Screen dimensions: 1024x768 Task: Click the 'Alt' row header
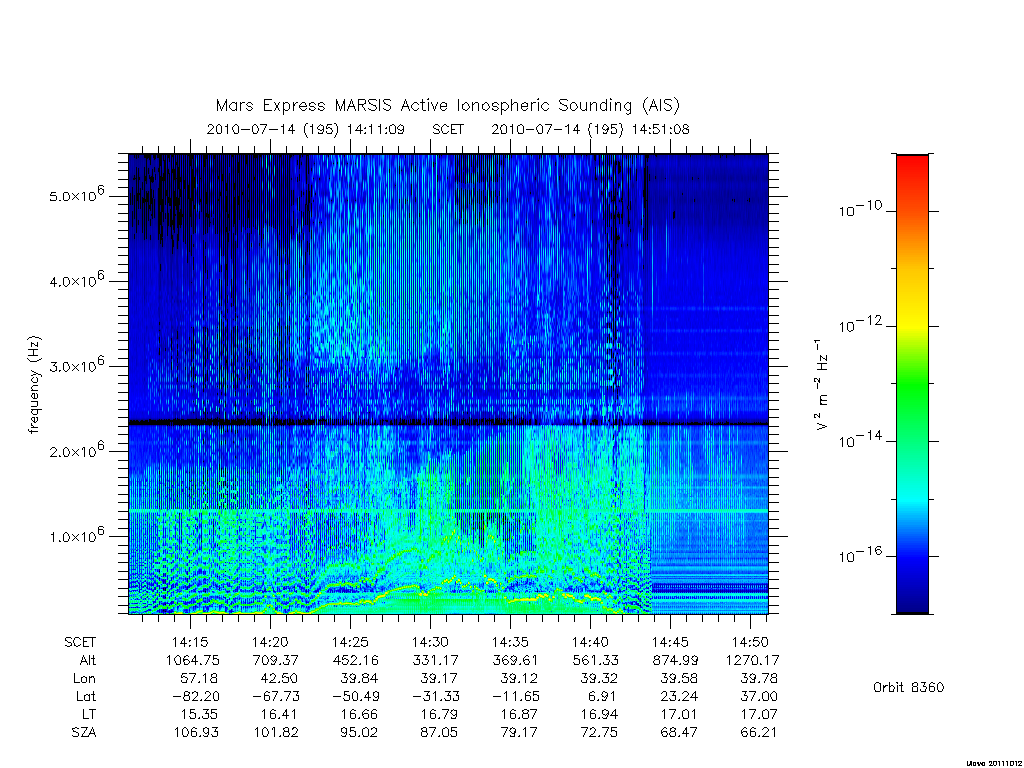coord(88,660)
